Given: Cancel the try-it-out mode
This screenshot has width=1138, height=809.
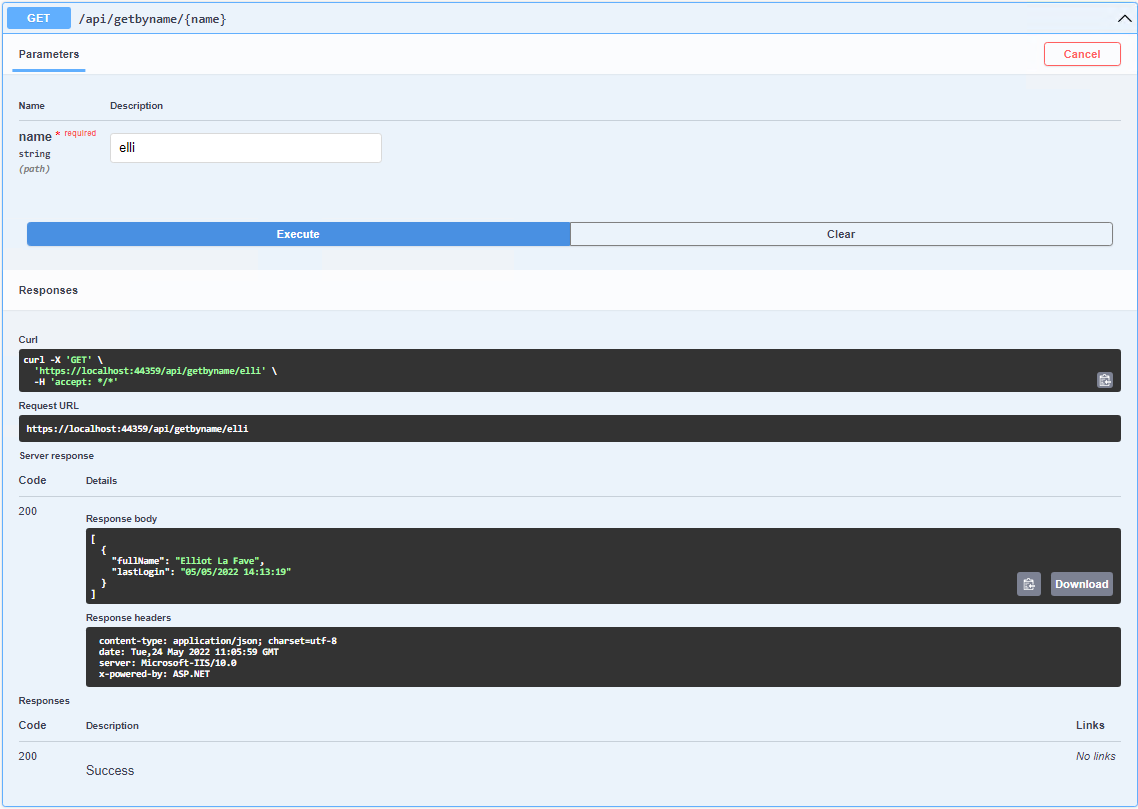Looking at the screenshot, I should tap(1081, 54).
